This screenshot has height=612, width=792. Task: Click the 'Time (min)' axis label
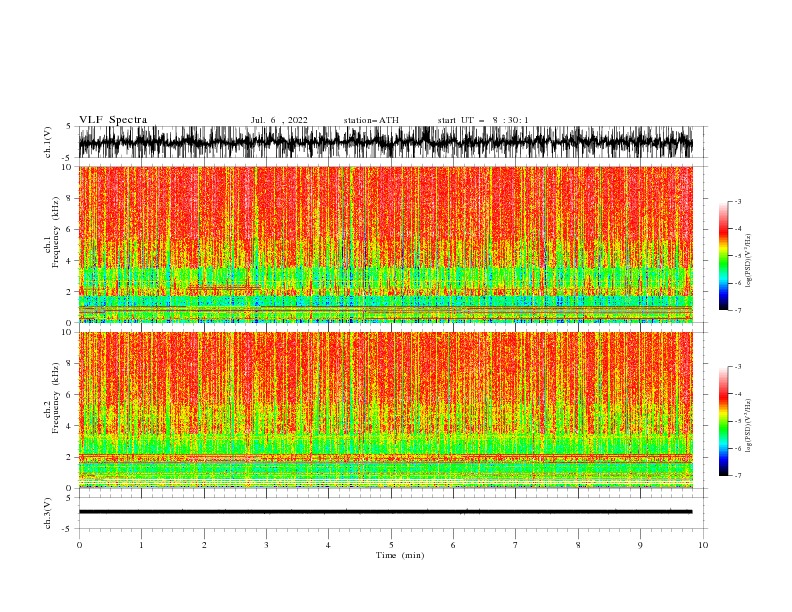coord(400,555)
